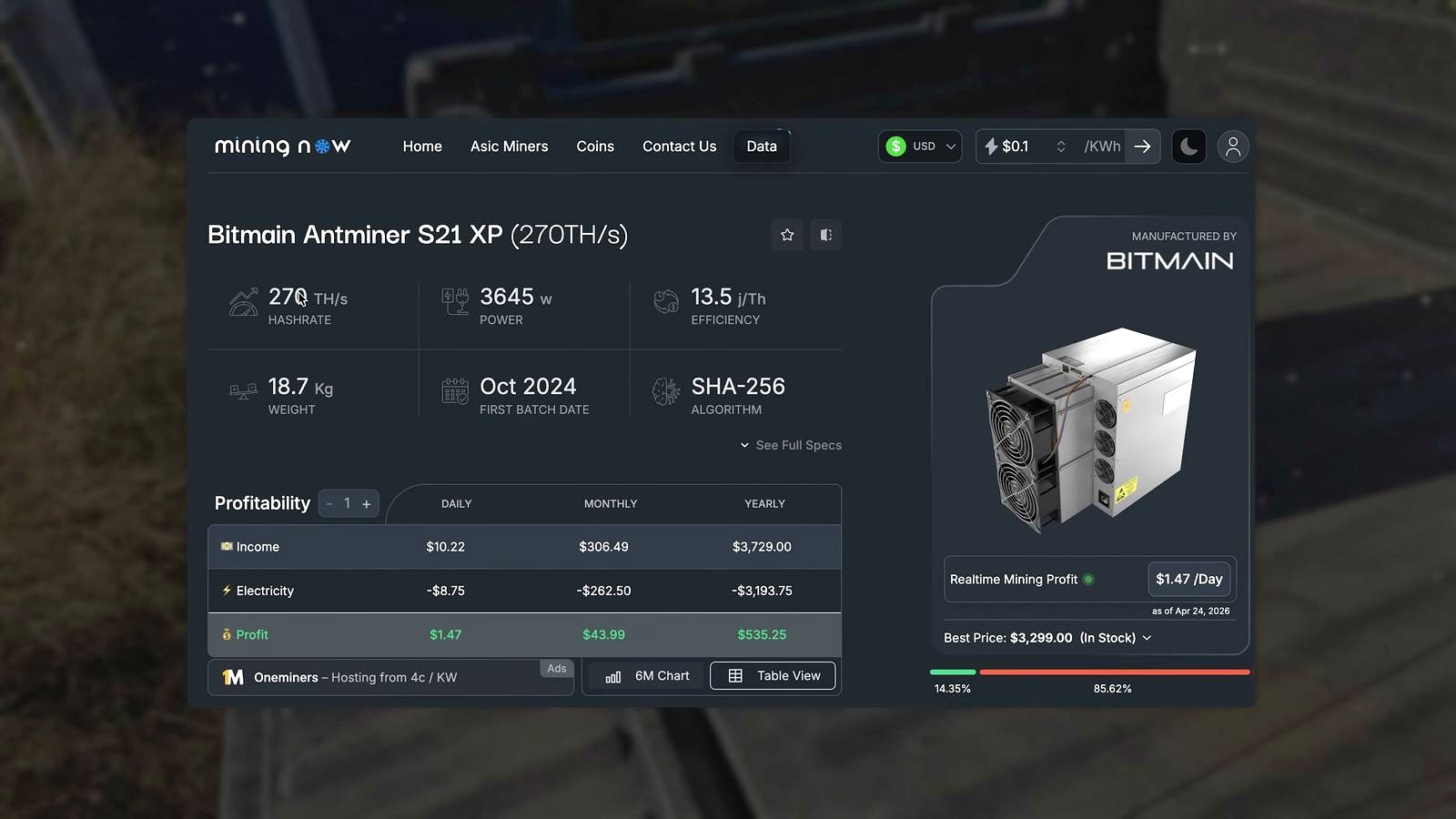Go to Asic Miners menu

tap(509, 147)
